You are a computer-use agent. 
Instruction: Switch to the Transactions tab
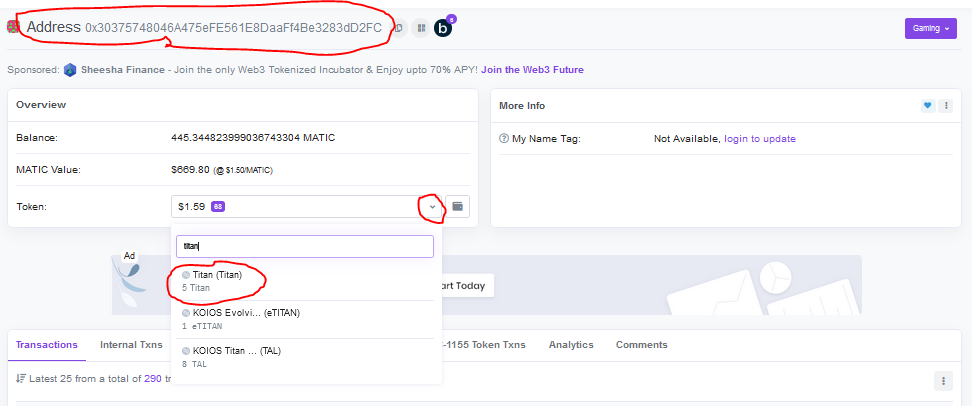47,345
